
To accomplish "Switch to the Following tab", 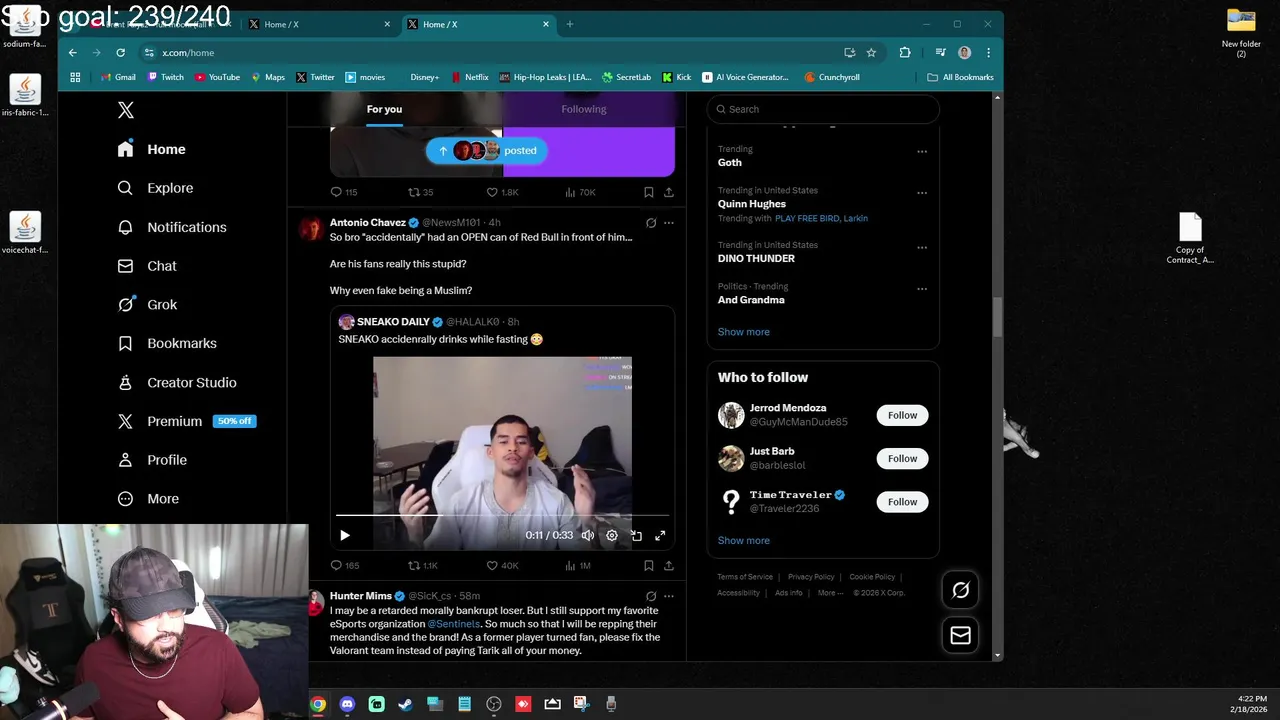I will click(583, 109).
